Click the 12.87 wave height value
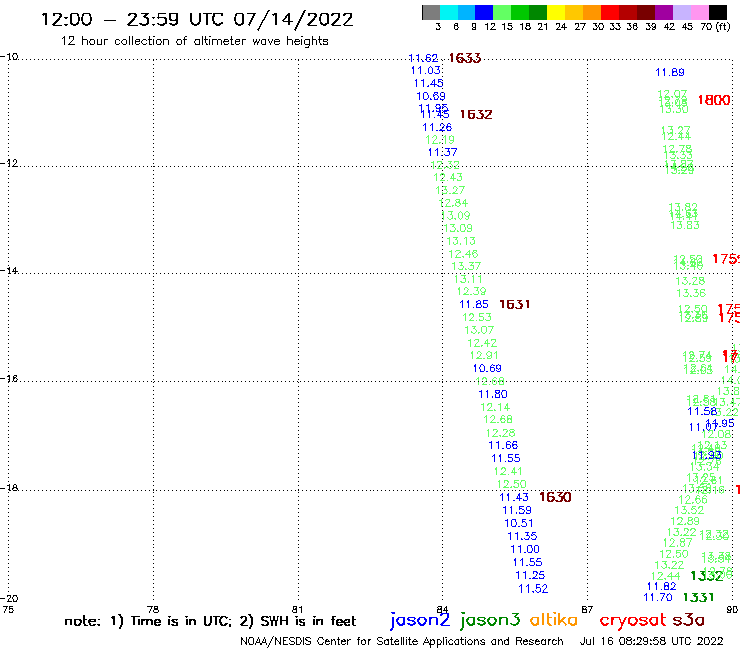This screenshot has width=740, height=650. click(677, 543)
